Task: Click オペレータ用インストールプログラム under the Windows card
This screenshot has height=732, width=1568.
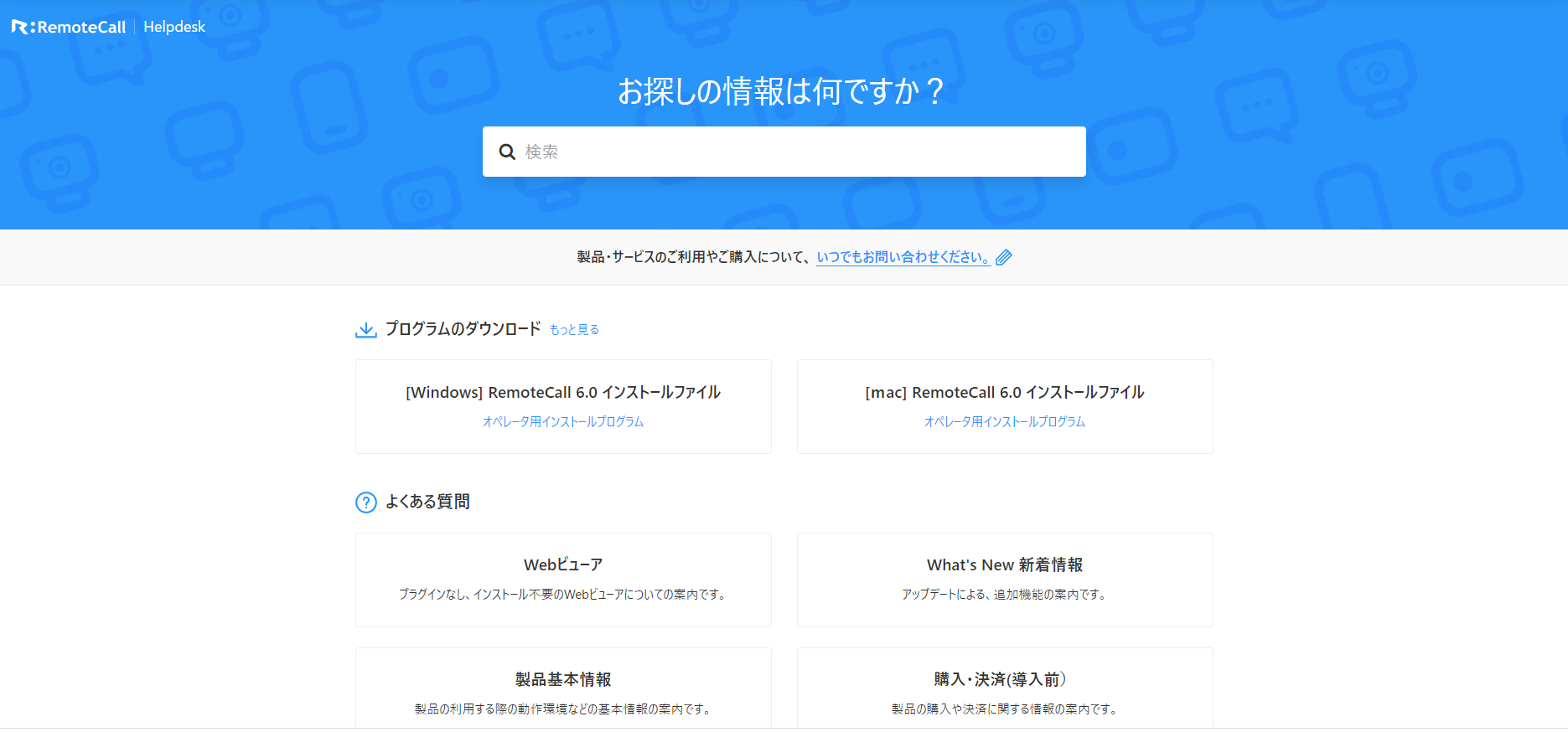Action: (563, 422)
